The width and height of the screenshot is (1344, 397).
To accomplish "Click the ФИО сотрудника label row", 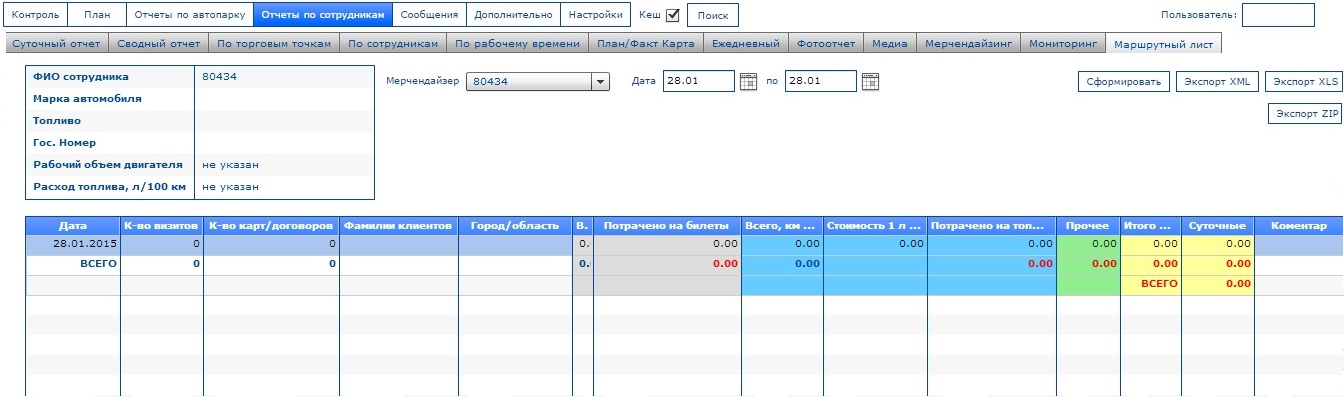I will pyautogui.click(x=110, y=76).
